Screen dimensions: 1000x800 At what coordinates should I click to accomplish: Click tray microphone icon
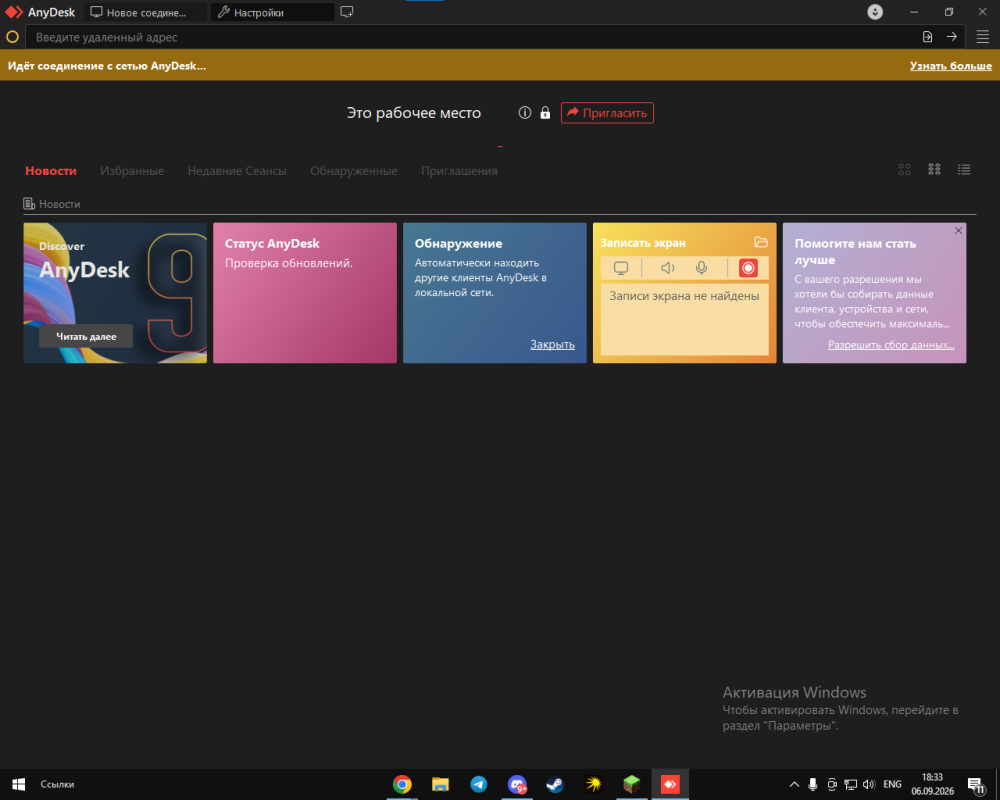pos(812,784)
